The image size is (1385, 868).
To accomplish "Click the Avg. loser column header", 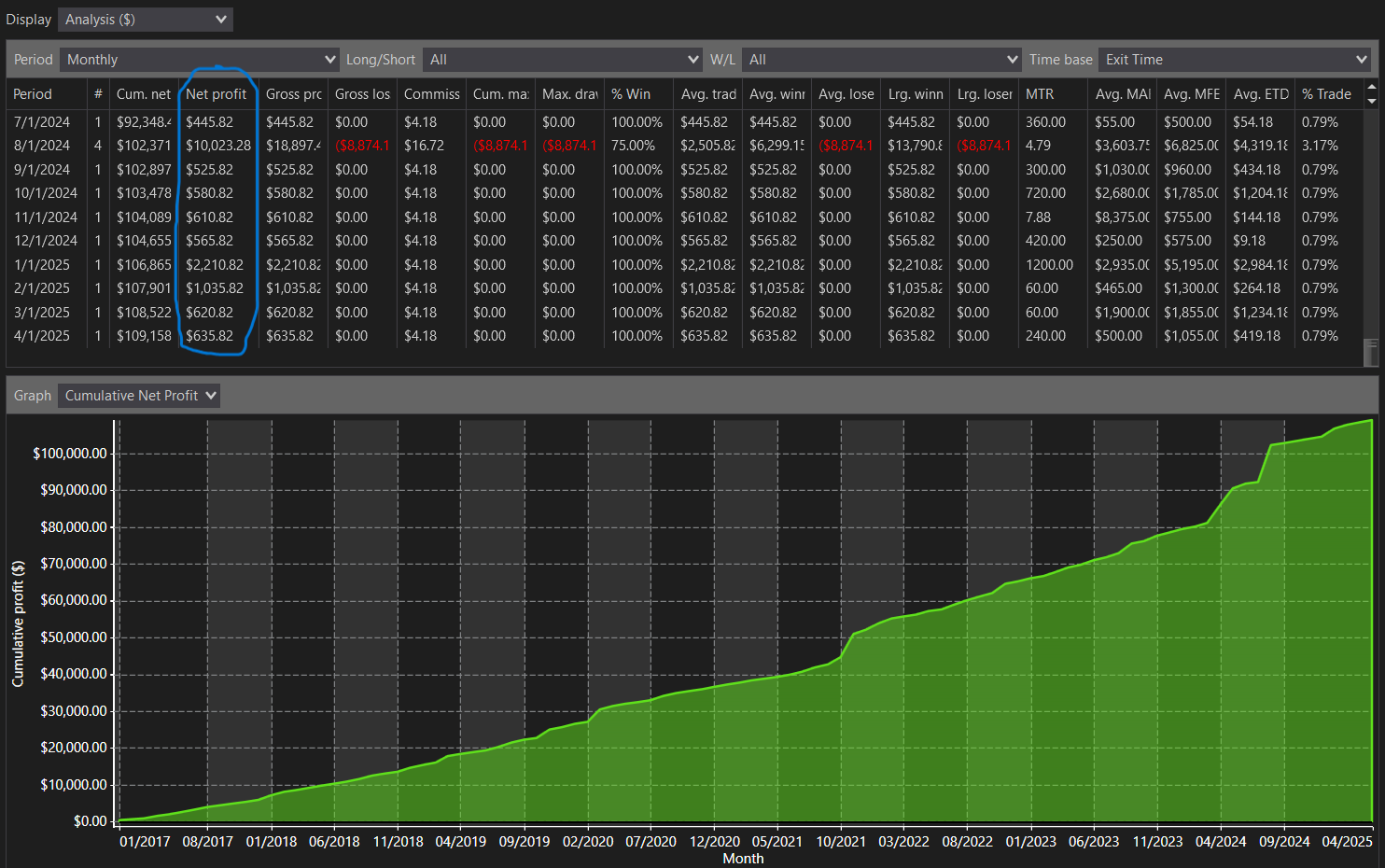I will 846,94.
